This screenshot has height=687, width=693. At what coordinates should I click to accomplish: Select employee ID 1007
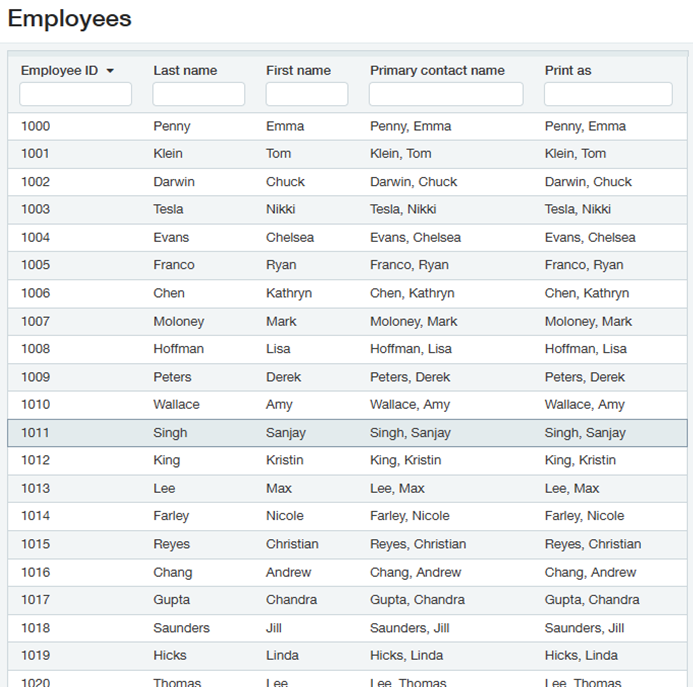coord(36,321)
